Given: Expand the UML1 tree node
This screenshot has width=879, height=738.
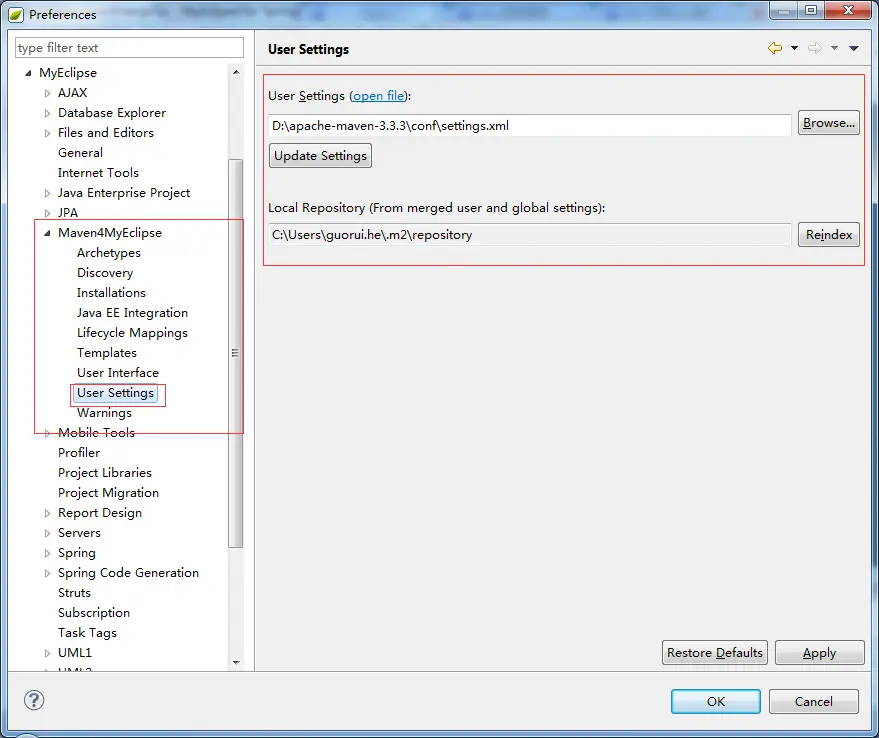Looking at the screenshot, I should [x=47, y=653].
